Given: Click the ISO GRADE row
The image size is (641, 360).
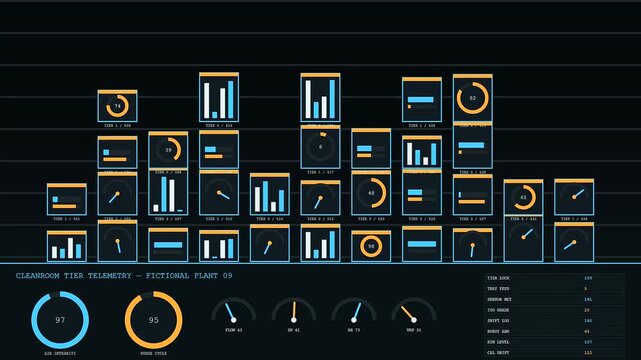Looking at the screenshot, I should (554, 310).
